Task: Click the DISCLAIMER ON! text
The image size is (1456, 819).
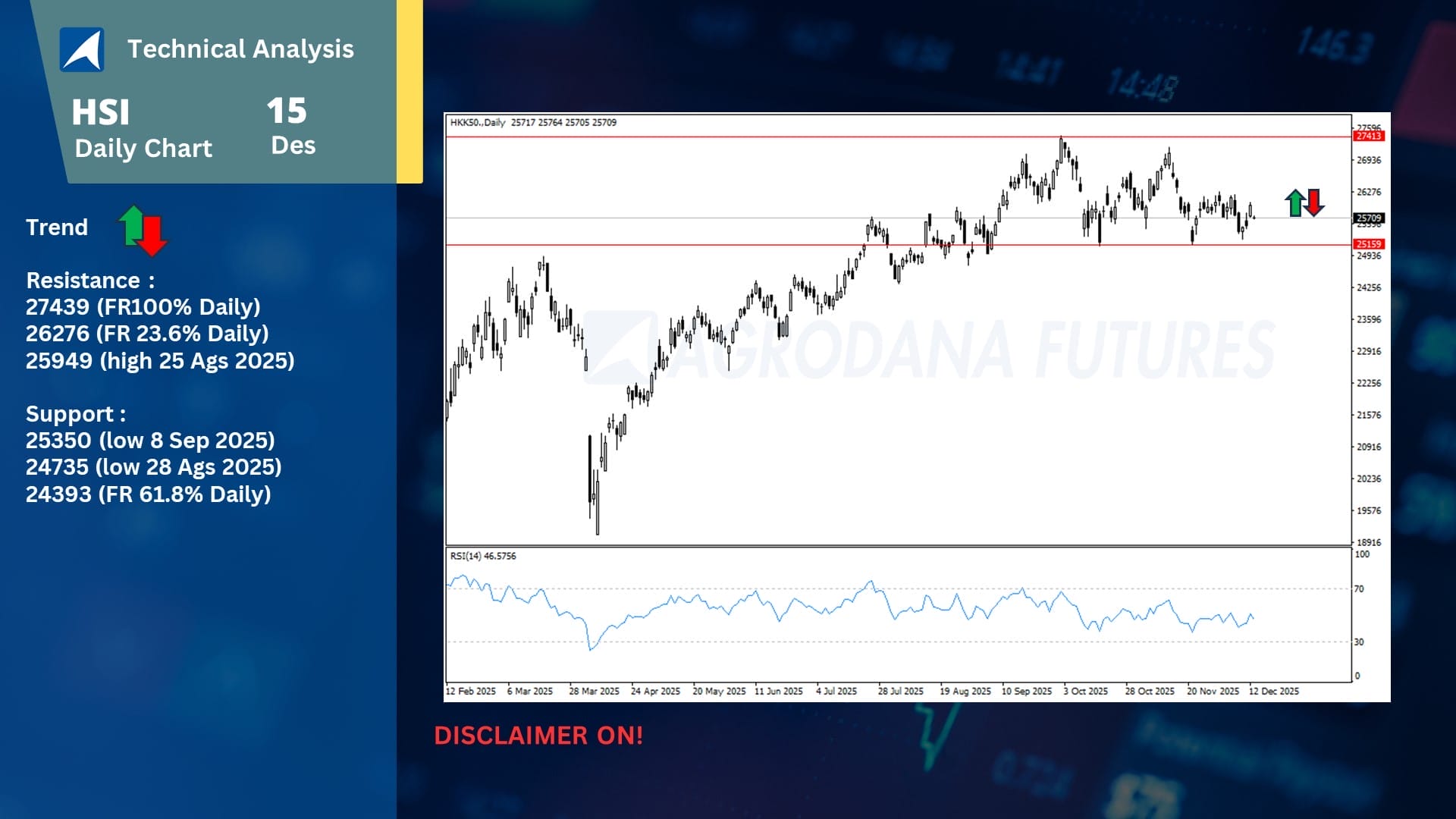Action: pyautogui.click(x=538, y=735)
